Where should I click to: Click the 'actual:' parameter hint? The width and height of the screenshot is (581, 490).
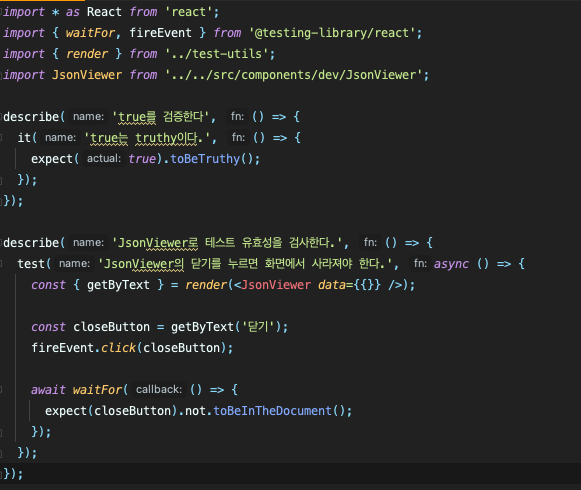[x=104, y=159]
